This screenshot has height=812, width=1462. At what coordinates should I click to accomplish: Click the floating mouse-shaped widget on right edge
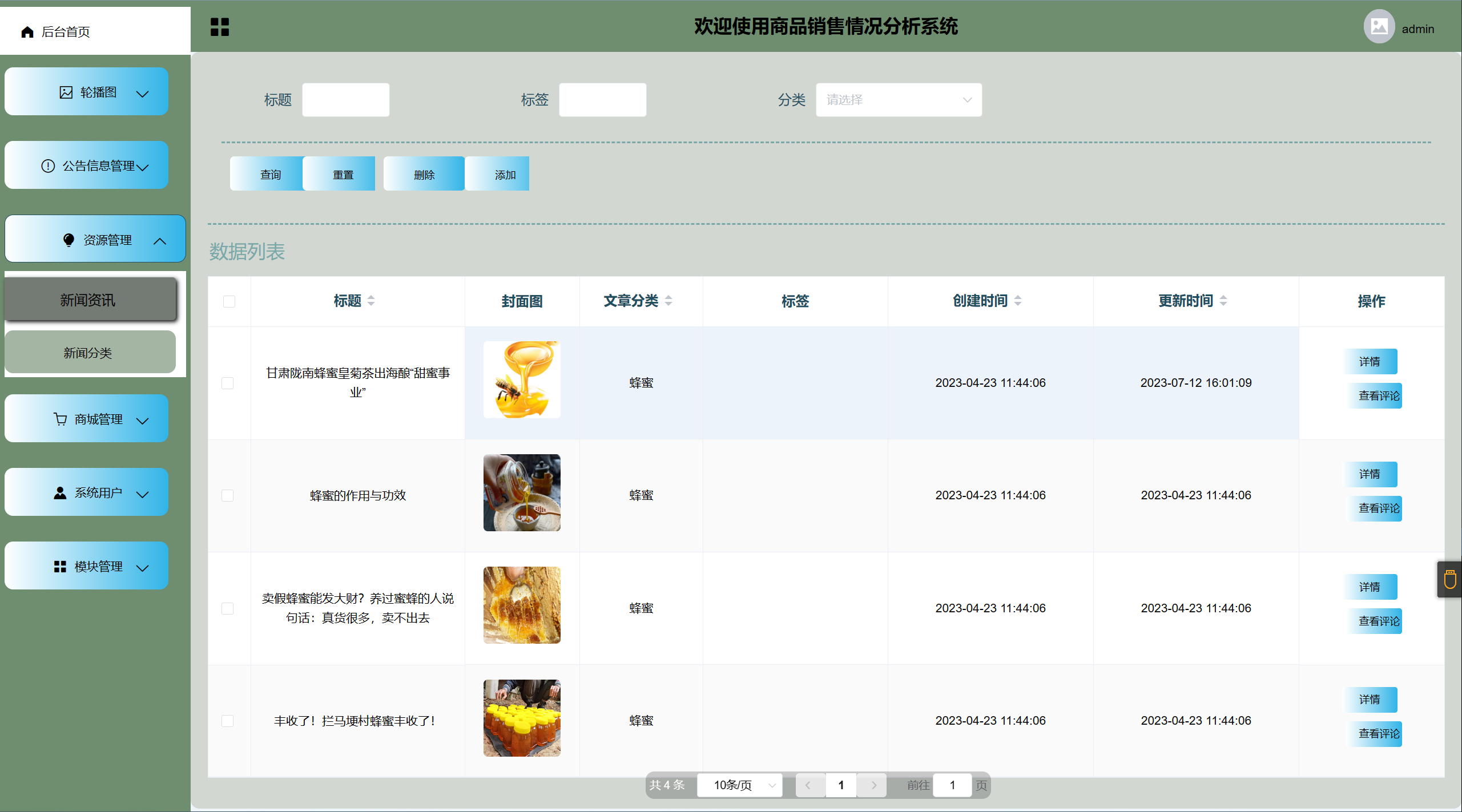pyautogui.click(x=1449, y=579)
